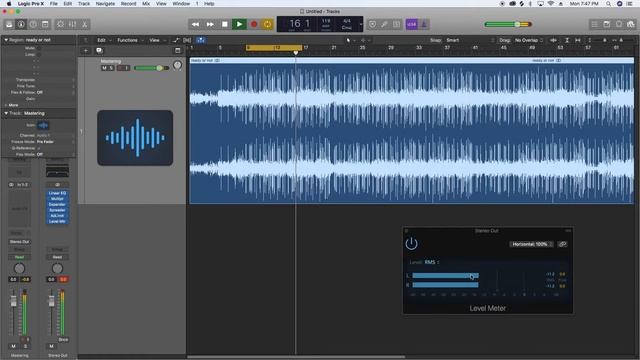Open the Mix menu in menu bar
Screen dimensions: 640x360
click(146, 4)
